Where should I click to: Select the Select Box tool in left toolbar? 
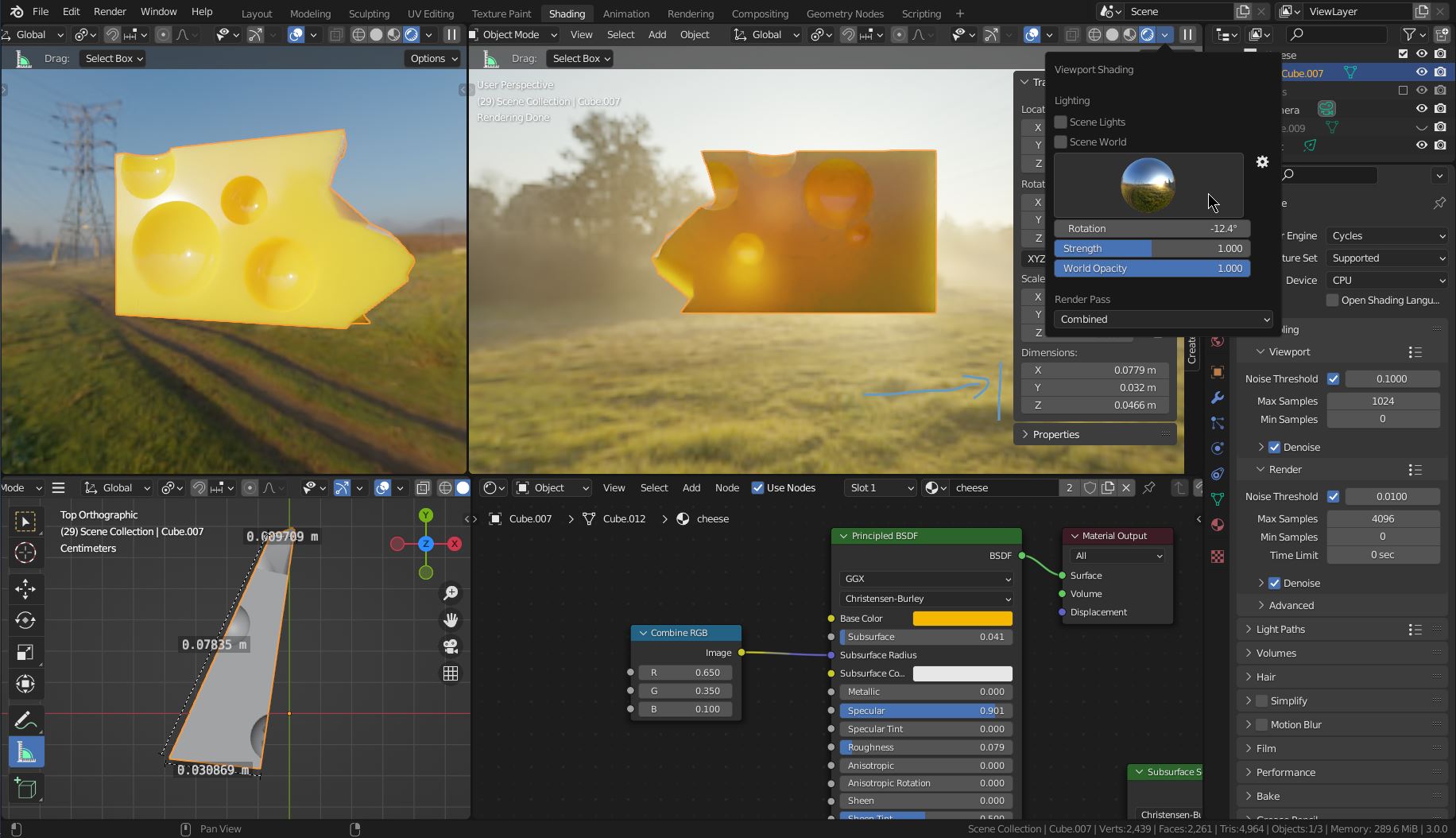pos(25,522)
